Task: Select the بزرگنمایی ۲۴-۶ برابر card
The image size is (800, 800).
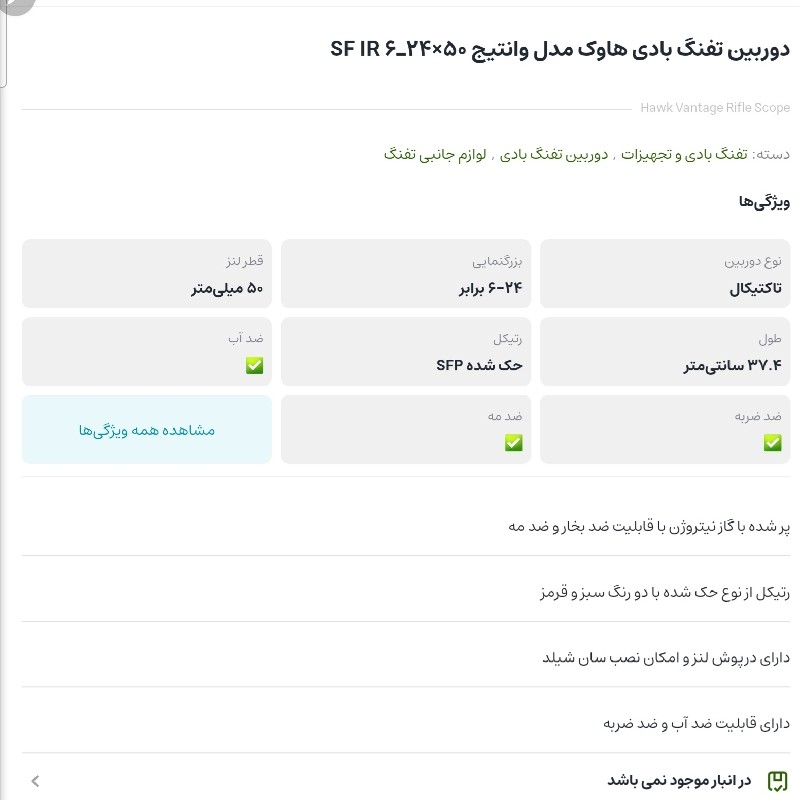Action: point(406,274)
